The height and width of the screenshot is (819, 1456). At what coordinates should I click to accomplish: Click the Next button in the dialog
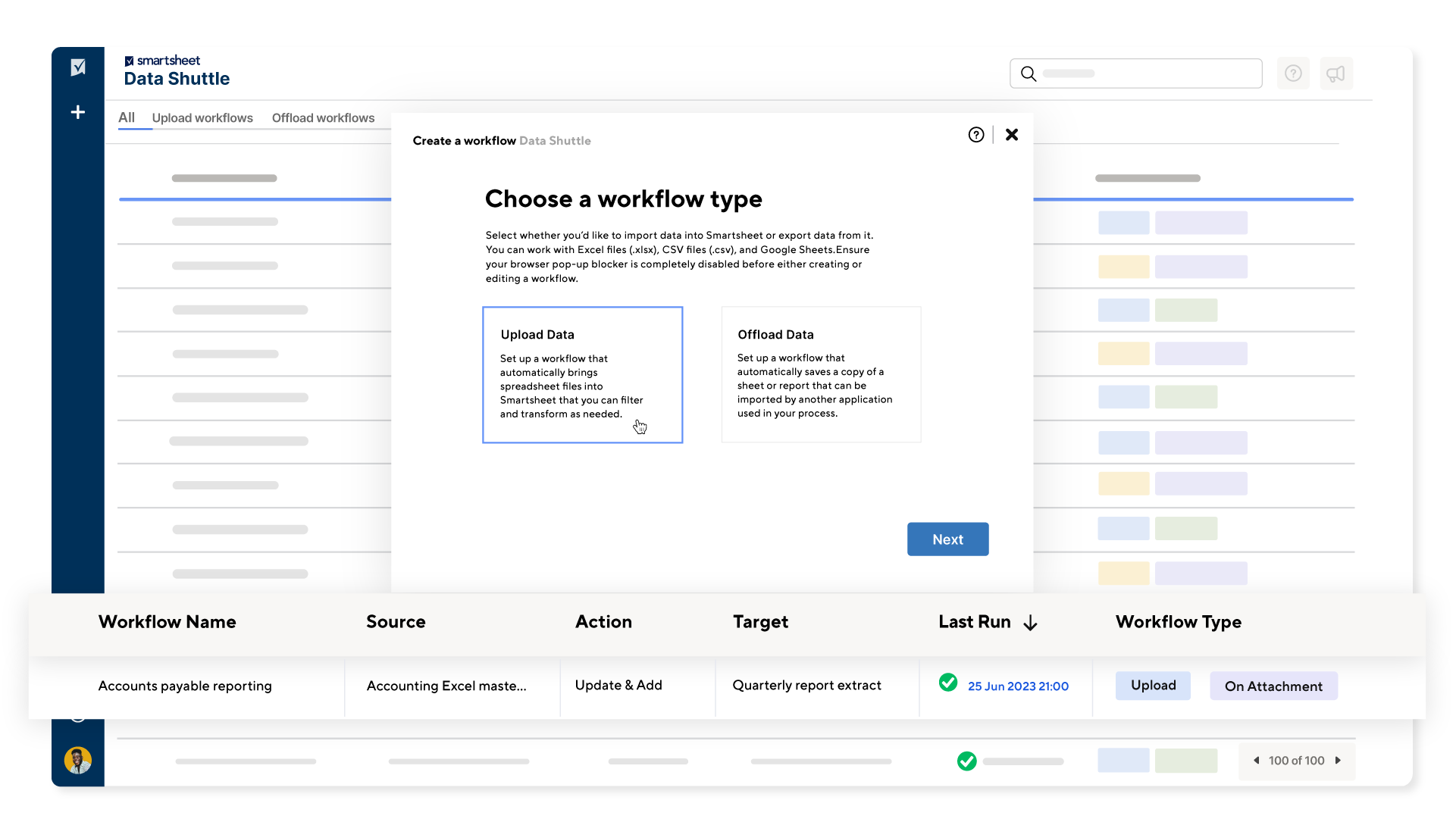[947, 539]
